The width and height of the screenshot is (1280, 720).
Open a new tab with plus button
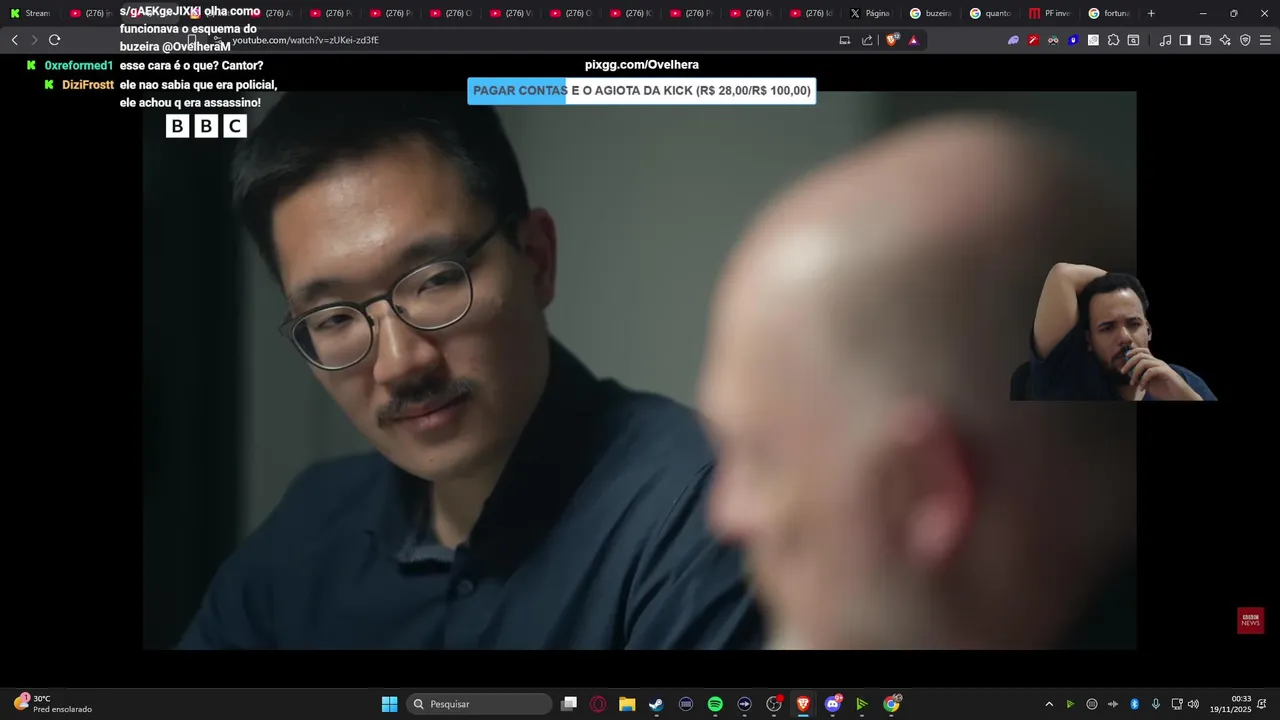[1151, 13]
